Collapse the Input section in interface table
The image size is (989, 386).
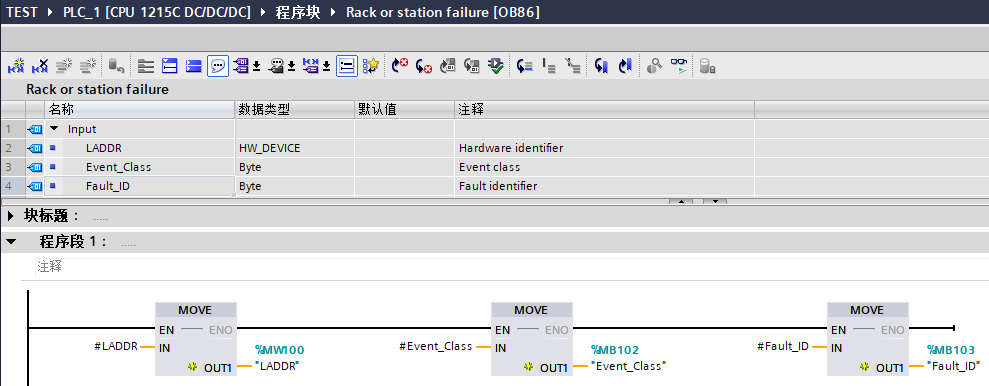pos(54,129)
